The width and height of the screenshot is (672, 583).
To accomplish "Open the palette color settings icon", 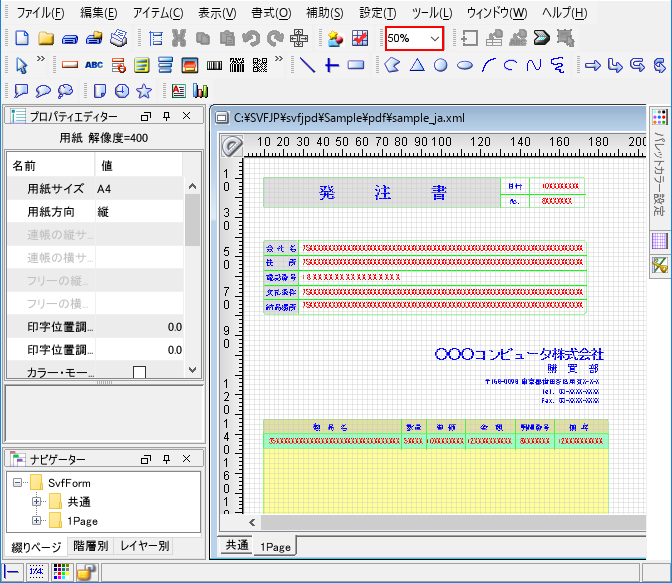I will tap(660, 117).
